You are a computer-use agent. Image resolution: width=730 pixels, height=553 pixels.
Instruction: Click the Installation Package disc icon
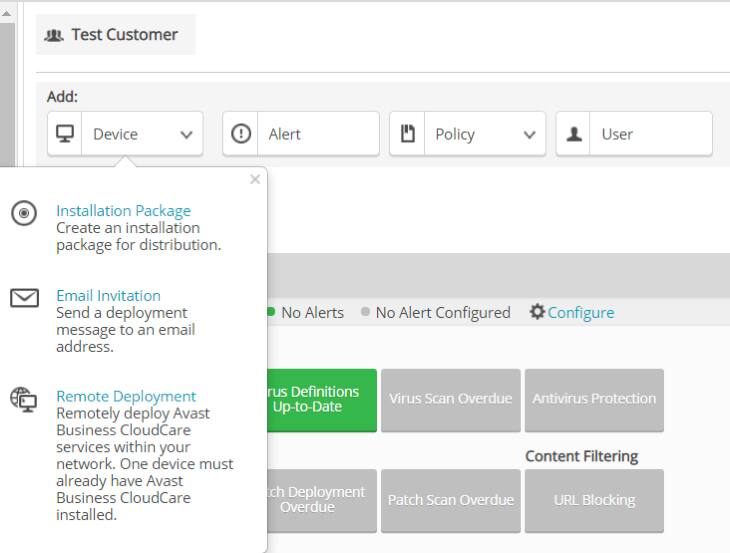(x=22, y=213)
